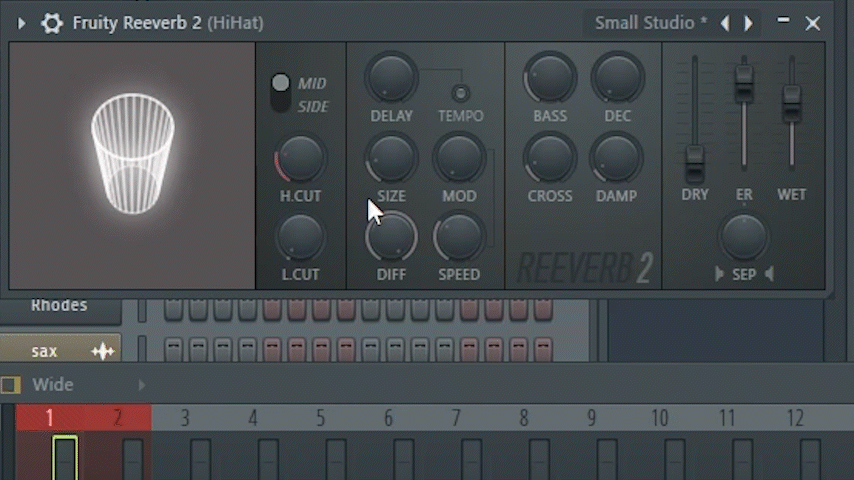
Task: Click the DRY level fader handle
Action: click(694, 164)
